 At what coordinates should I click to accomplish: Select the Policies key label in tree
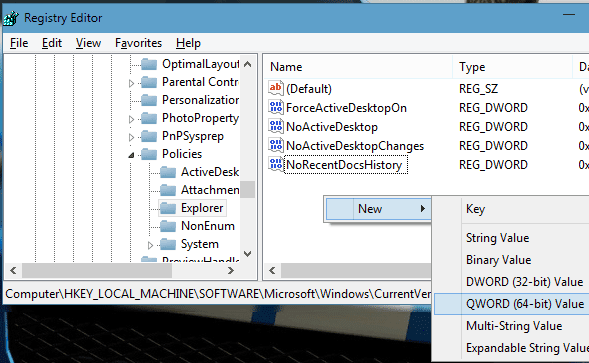(182, 154)
